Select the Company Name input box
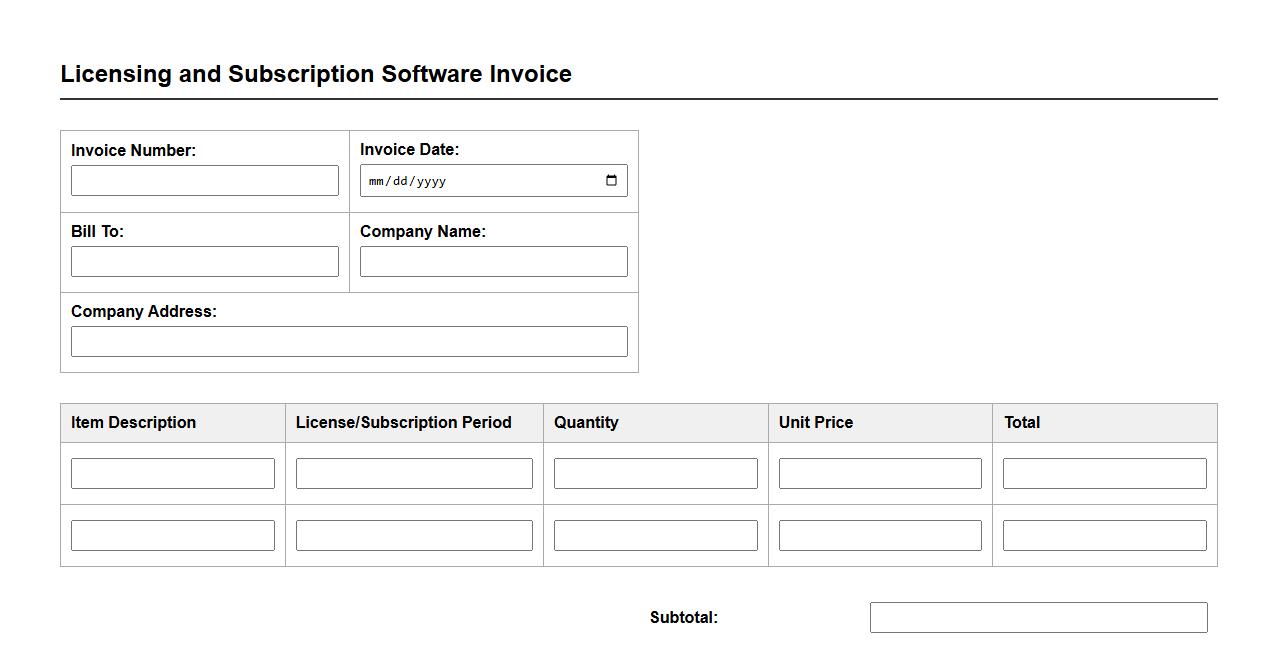The width and height of the screenshot is (1278, 650). pos(493,262)
